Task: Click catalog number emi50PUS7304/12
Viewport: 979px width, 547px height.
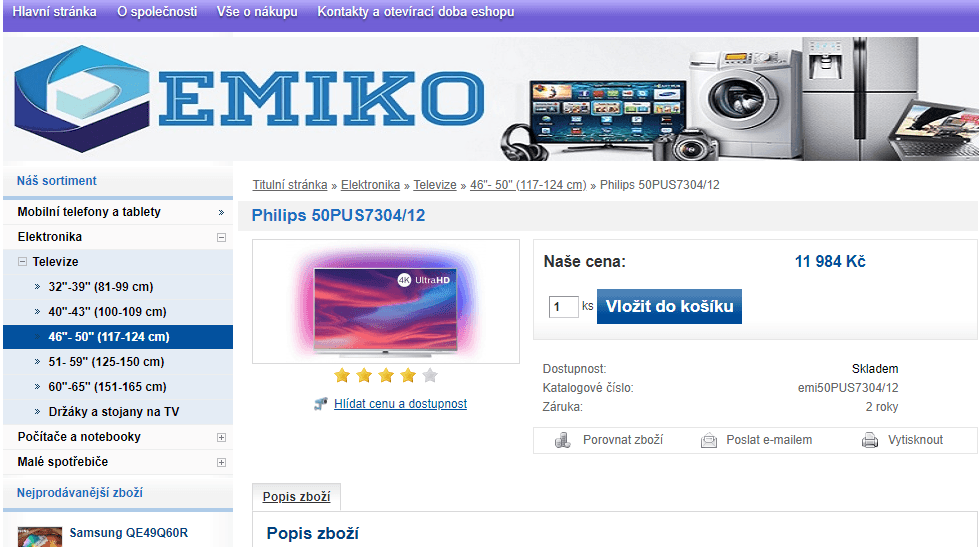Action: (x=848, y=388)
